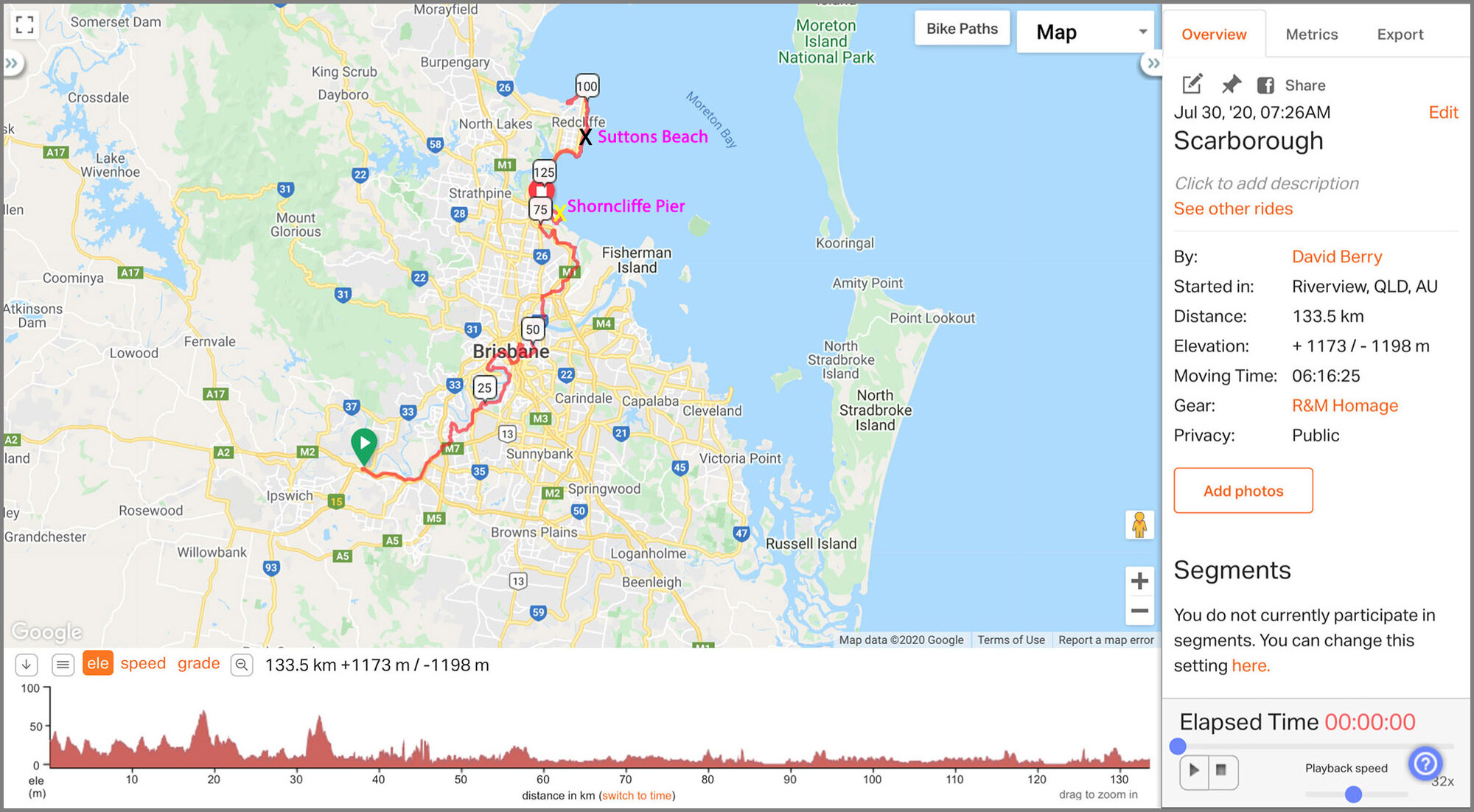Click the green start marker on map
This screenshot has width=1474, height=812.
point(364,445)
